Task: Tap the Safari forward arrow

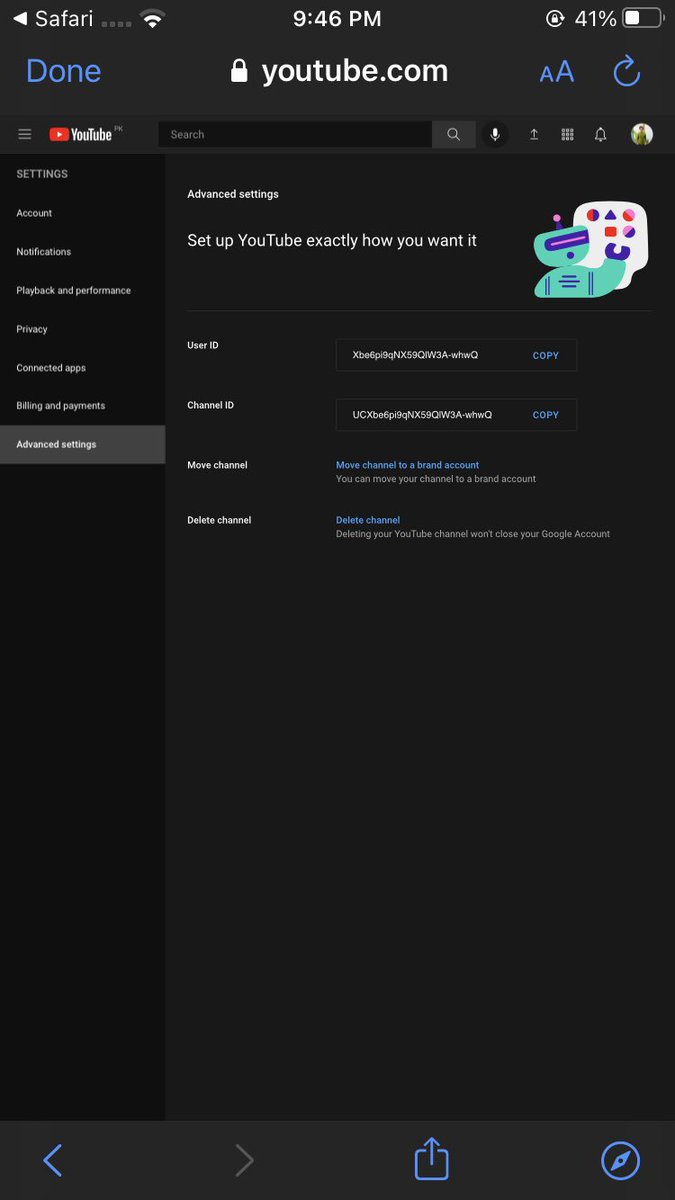Action: (244, 1160)
